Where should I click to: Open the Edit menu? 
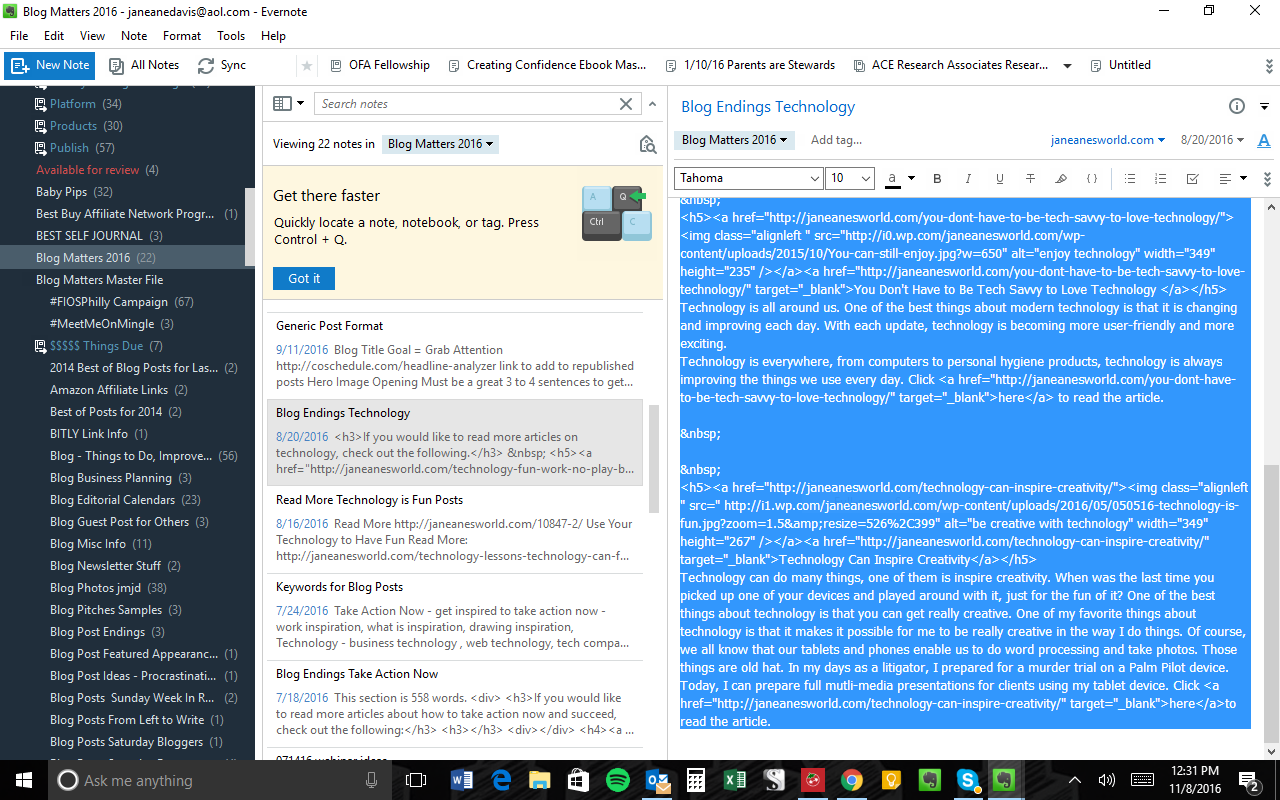coord(54,36)
